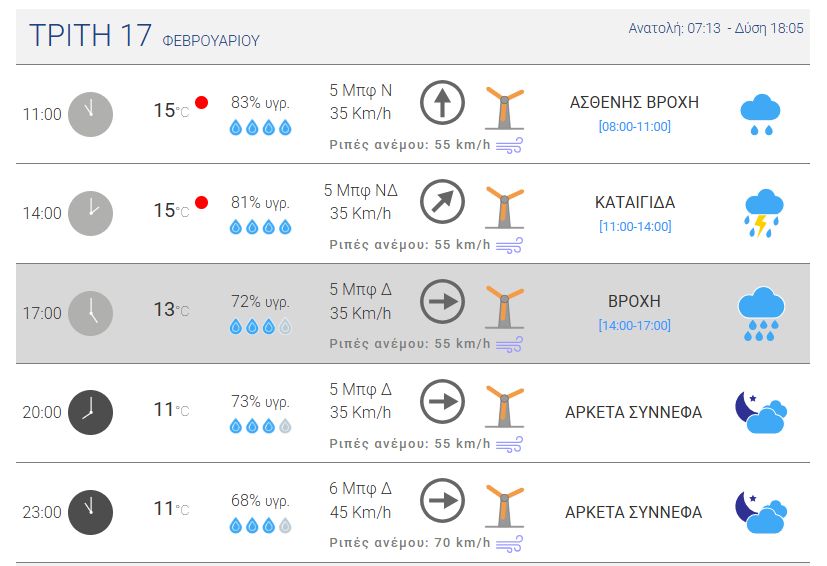This screenshot has height=566, width=827.
Task: Click the sunrise and sunset times text
Action: [716, 28]
